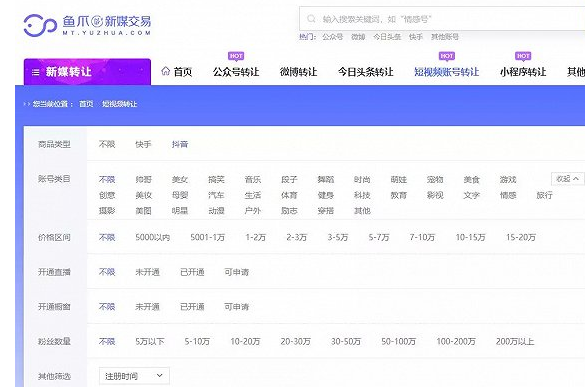Choose follower count 50-100万
The width and height of the screenshot is (585, 387).
398,341
